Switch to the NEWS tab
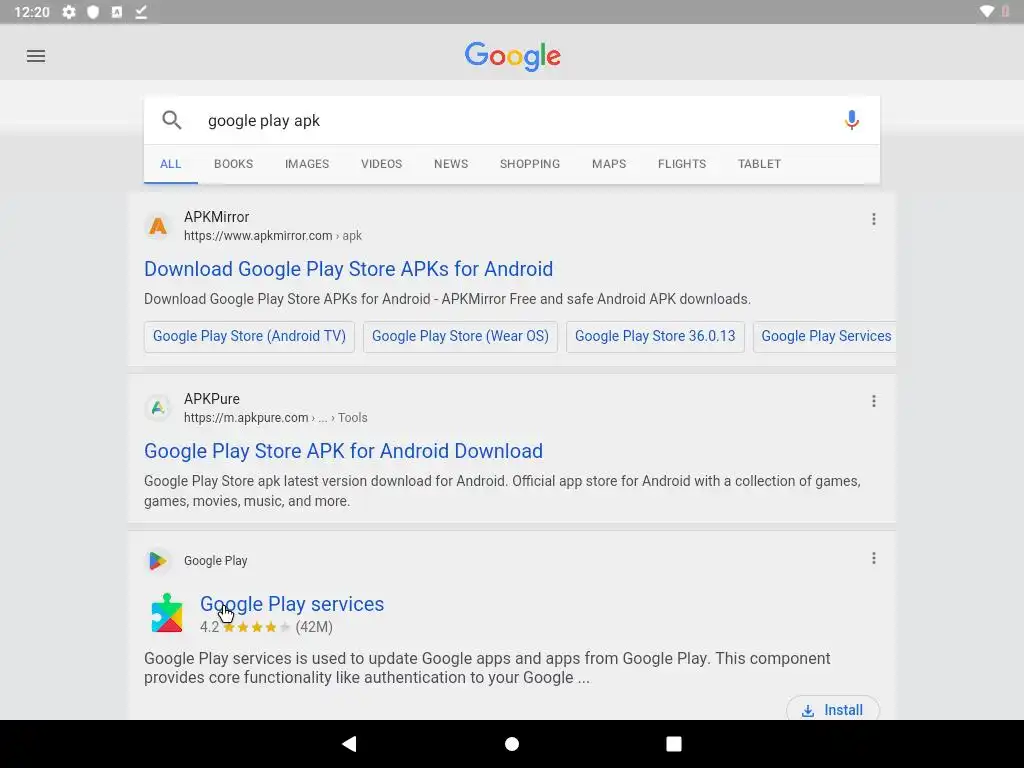The width and height of the screenshot is (1024, 768). [451, 164]
